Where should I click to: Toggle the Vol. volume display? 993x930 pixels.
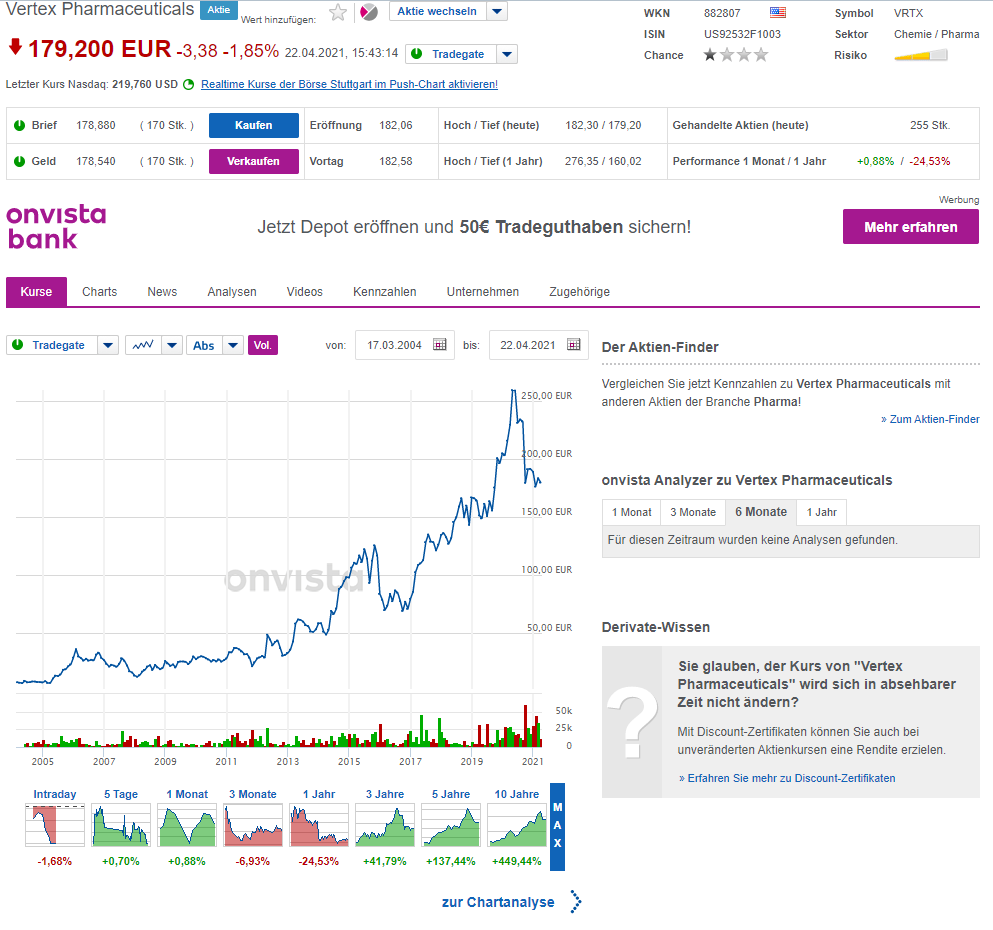pos(263,345)
